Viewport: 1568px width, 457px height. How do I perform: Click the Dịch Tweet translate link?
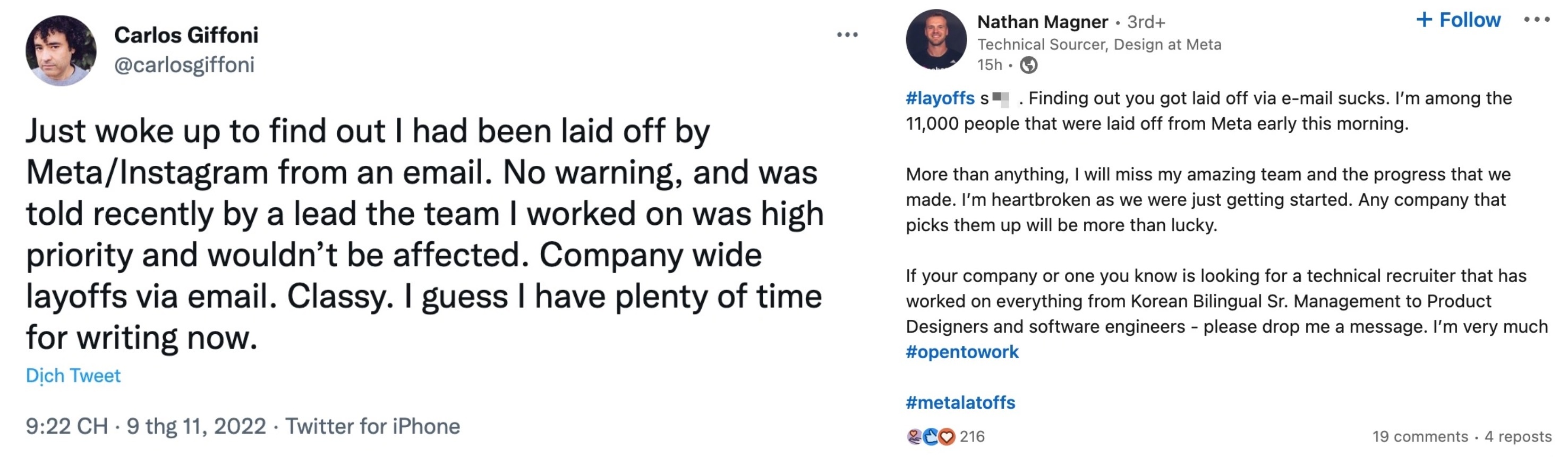[x=73, y=375]
